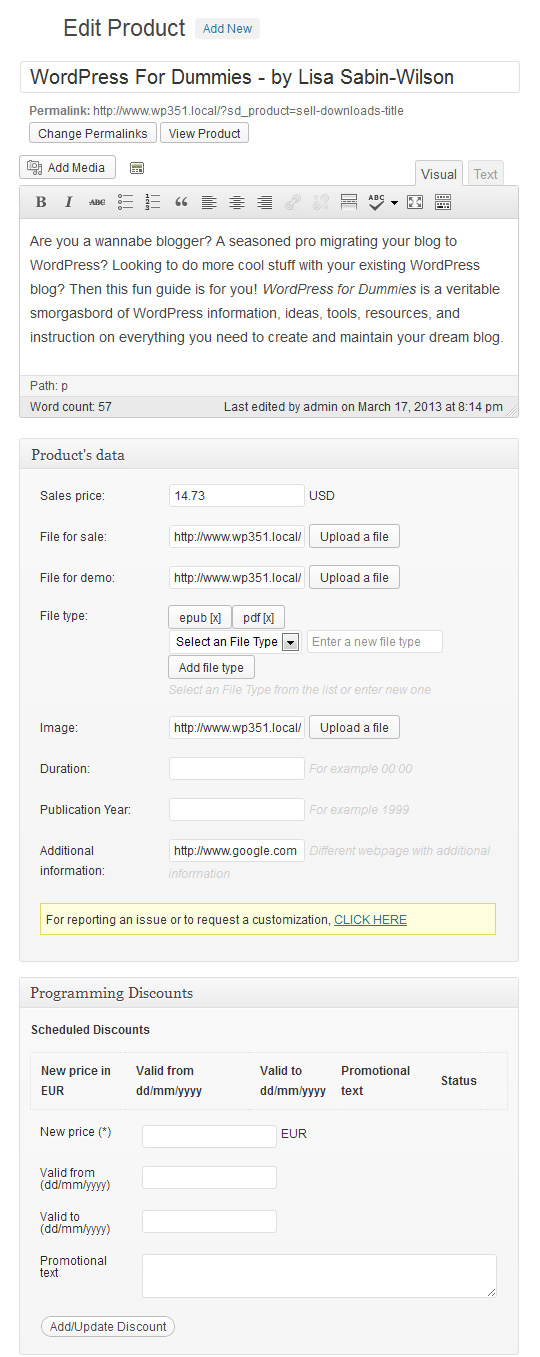Click Change Permalinks button
The height and width of the screenshot is (1357, 540).
[92, 133]
